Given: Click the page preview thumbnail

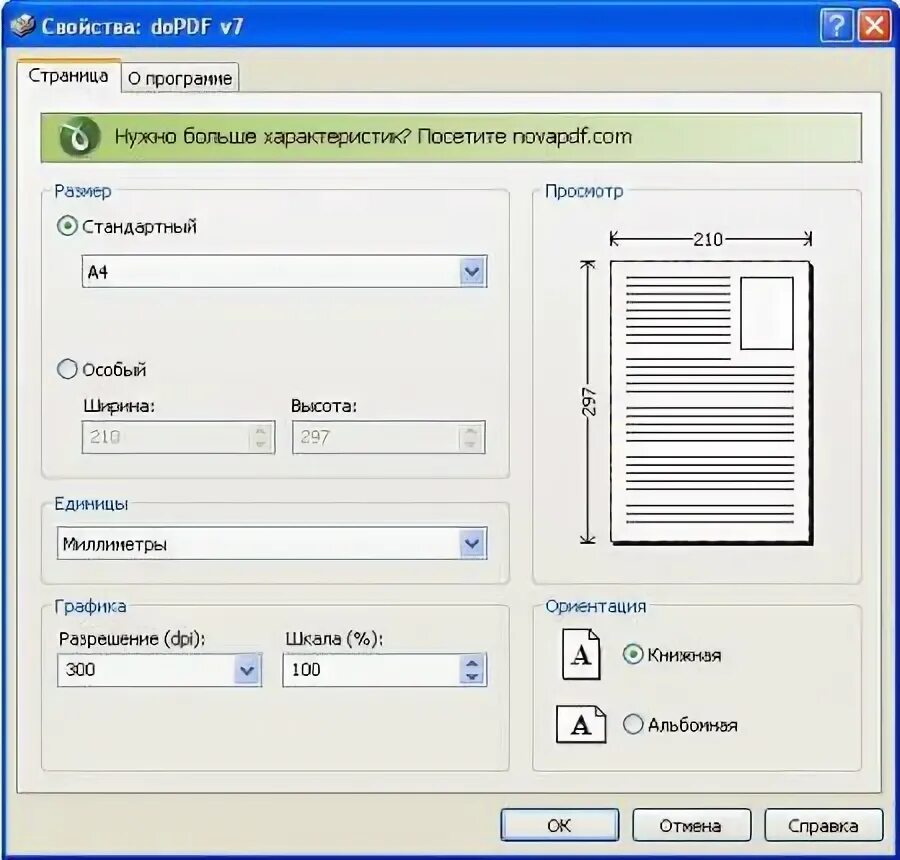Looking at the screenshot, I should pos(712,402).
